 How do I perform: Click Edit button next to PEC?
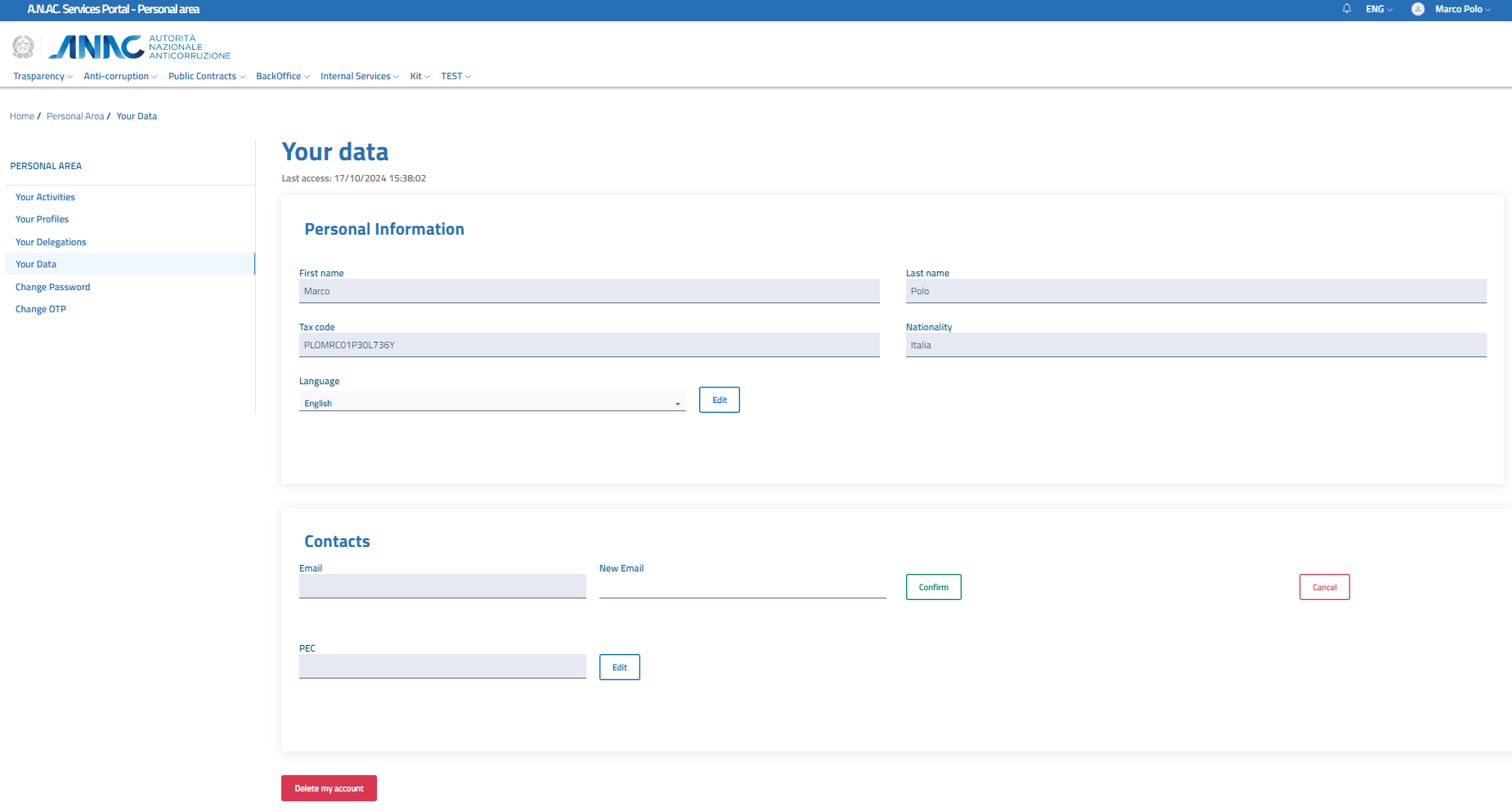click(x=619, y=667)
